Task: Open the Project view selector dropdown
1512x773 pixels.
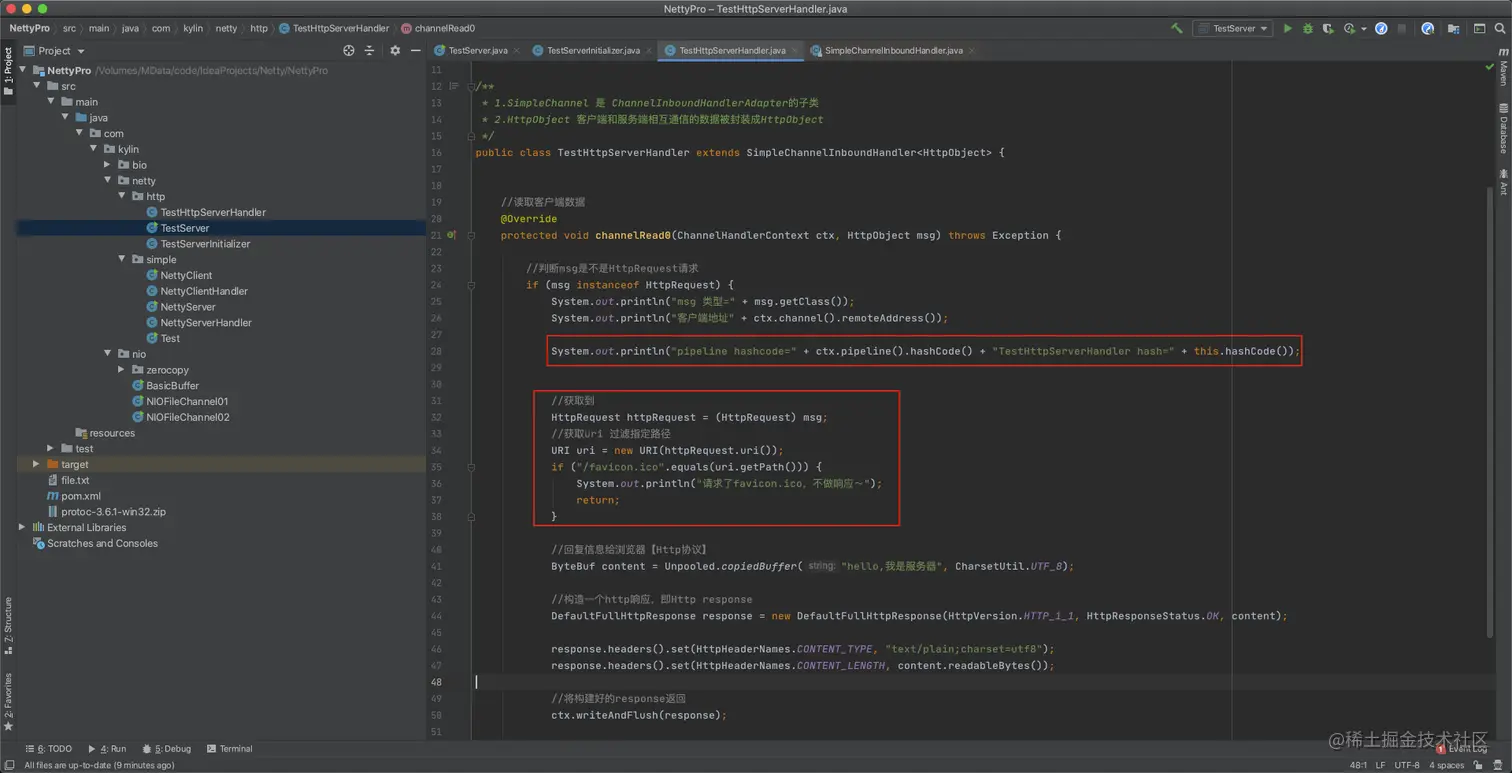Action: [x=55, y=50]
